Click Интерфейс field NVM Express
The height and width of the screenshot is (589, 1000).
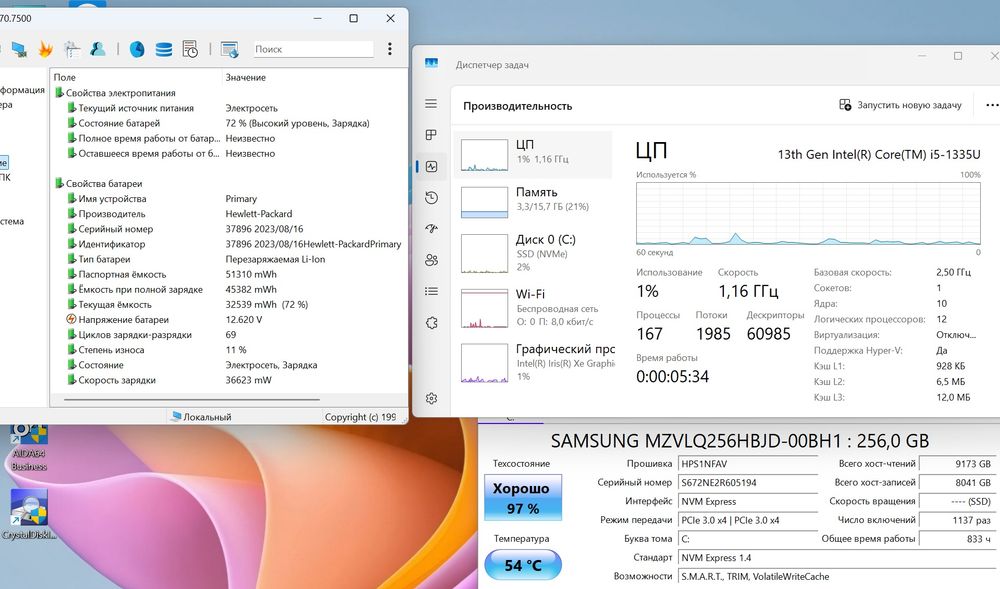tap(747, 501)
